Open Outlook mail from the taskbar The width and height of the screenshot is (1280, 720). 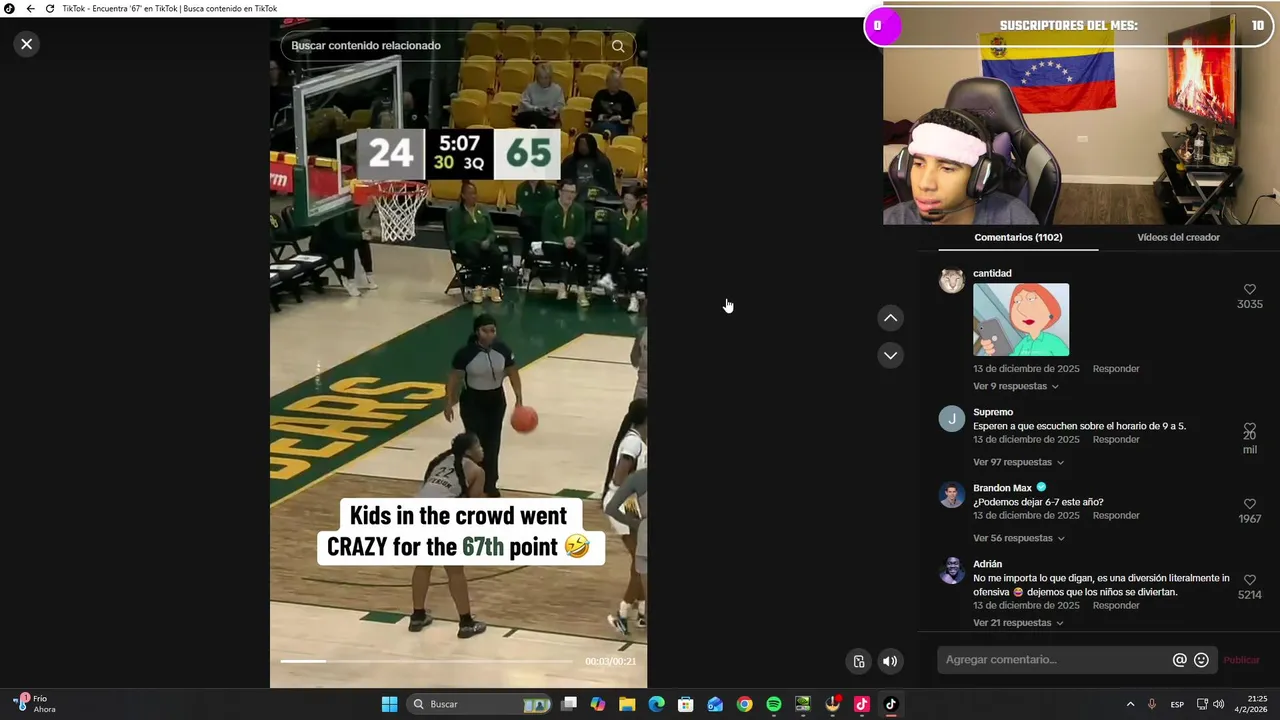click(715, 704)
